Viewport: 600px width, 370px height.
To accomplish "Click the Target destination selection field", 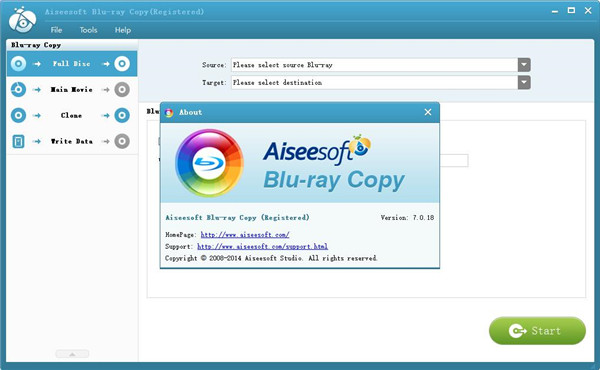I will [x=374, y=82].
